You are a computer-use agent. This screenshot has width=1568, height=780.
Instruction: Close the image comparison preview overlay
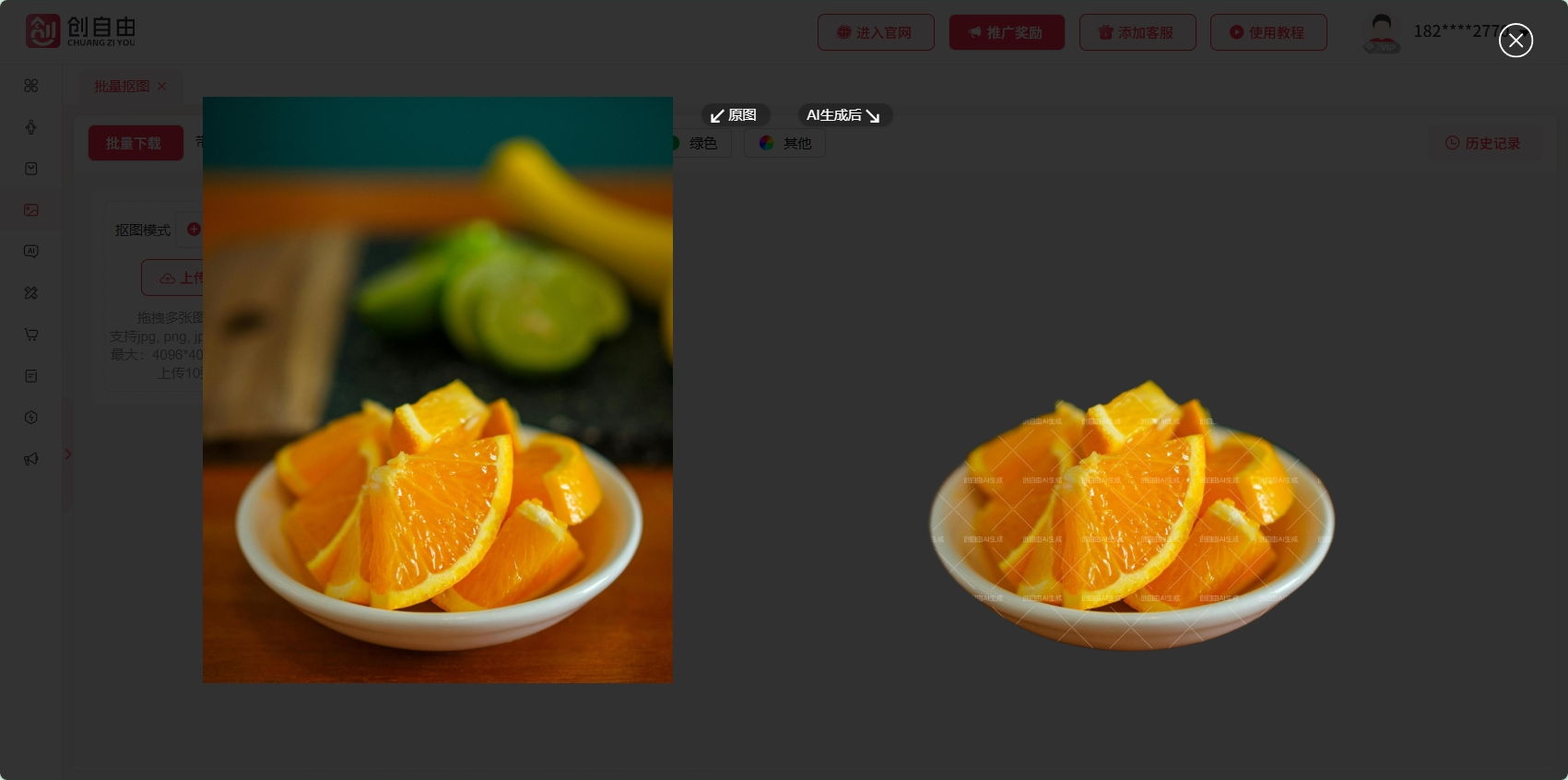pyautogui.click(x=1515, y=41)
